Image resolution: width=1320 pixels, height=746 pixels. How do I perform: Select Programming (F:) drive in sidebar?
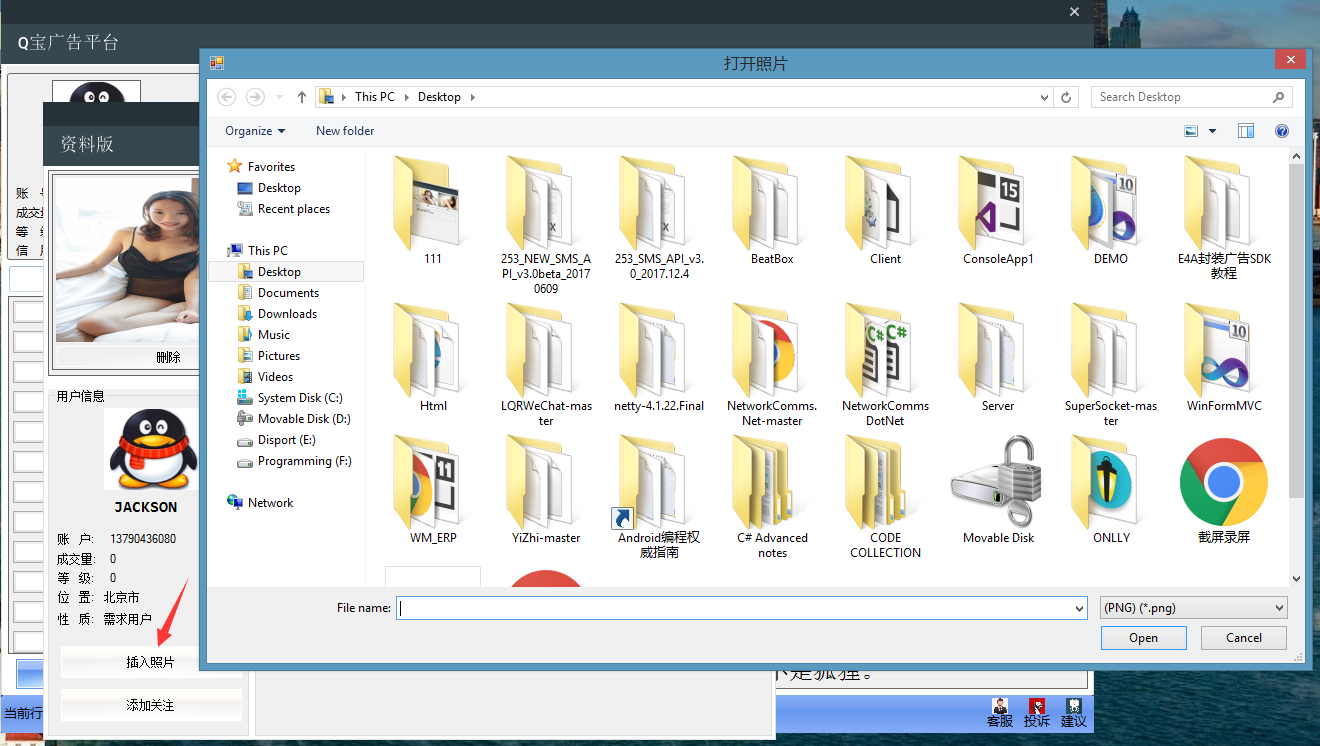coord(304,461)
